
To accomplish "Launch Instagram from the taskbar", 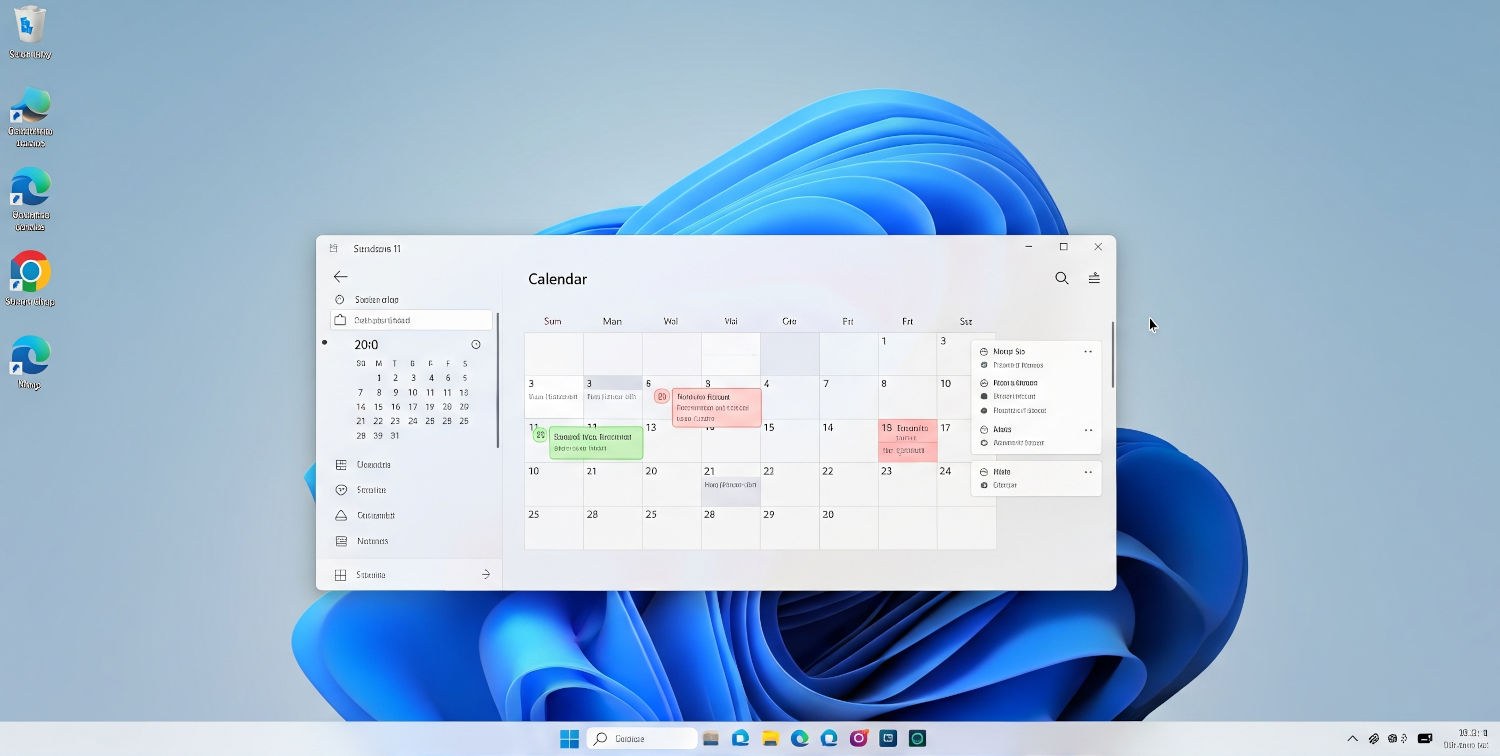I will pos(858,738).
